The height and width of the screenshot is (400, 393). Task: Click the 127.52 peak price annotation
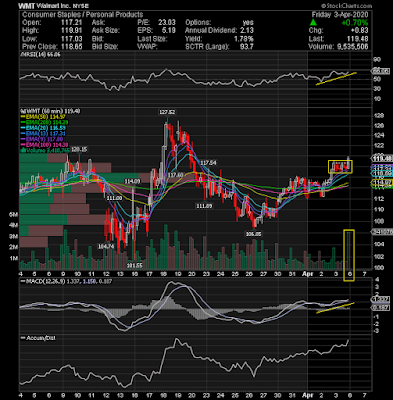167,112
